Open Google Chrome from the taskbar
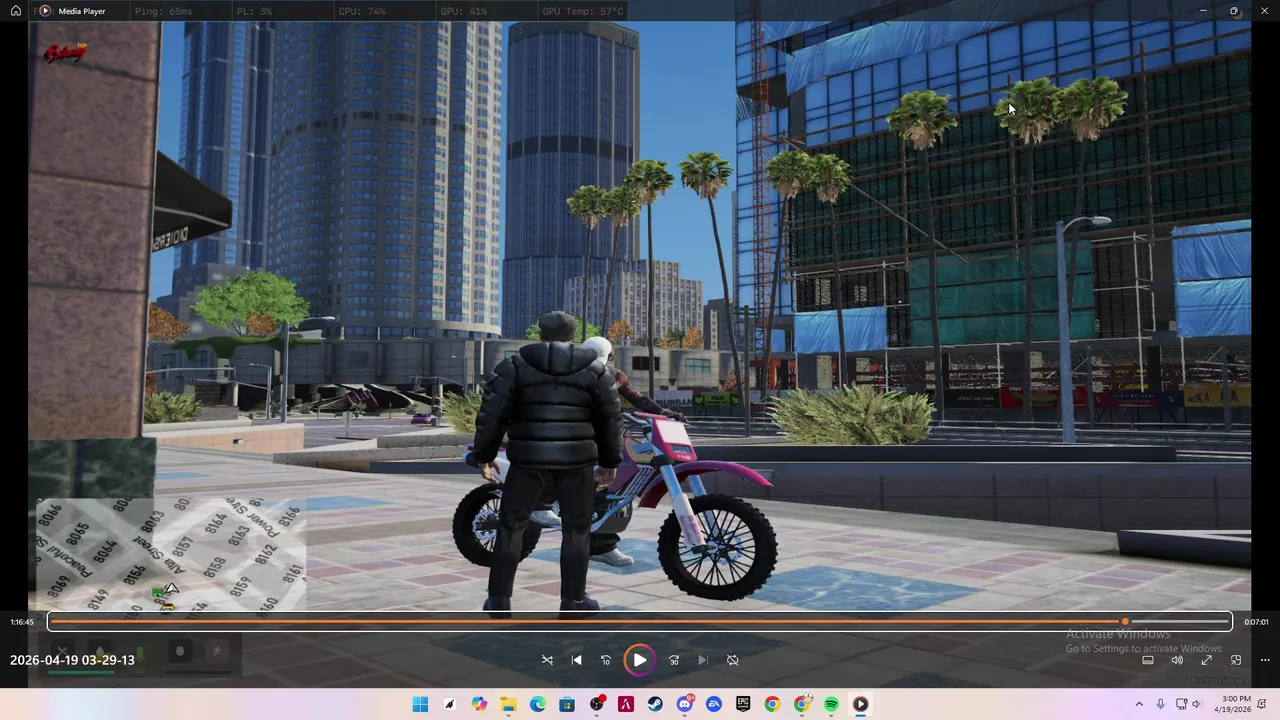This screenshot has height=720, width=1280. (x=772, y=704)
